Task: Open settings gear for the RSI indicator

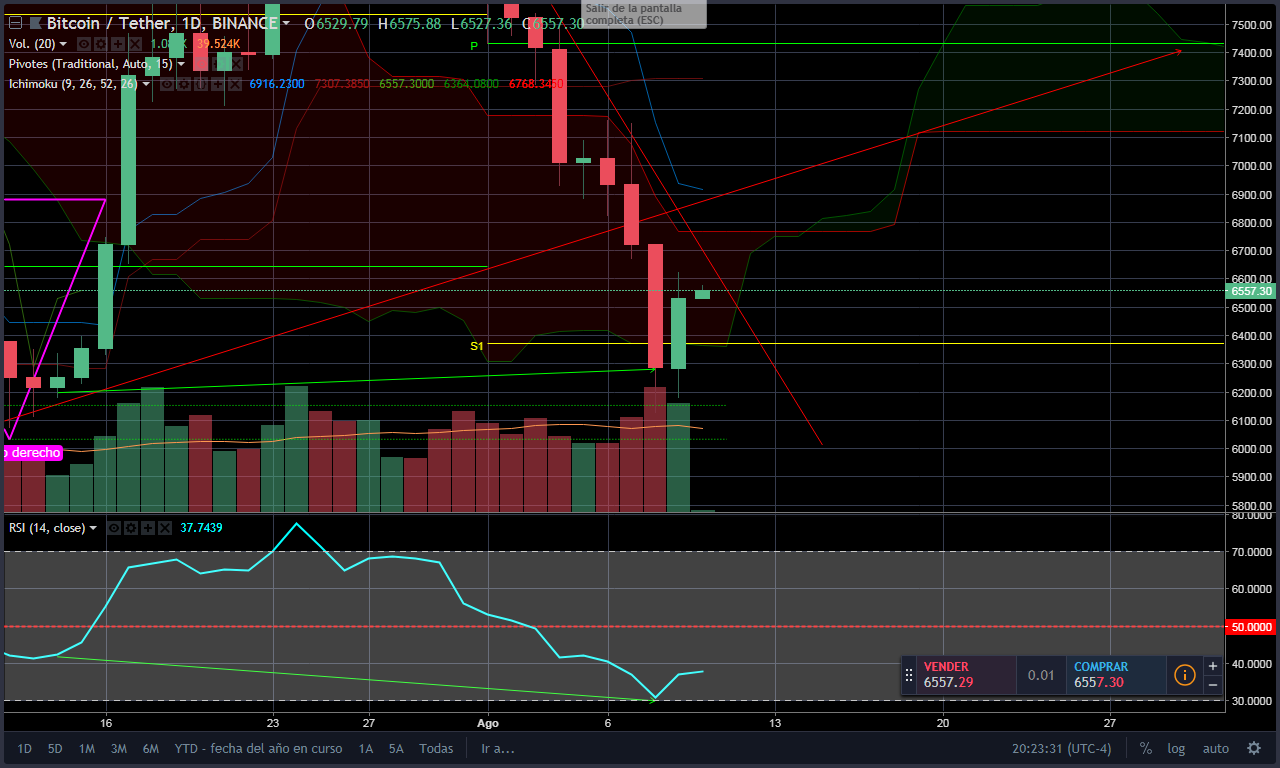Action: 131,527
